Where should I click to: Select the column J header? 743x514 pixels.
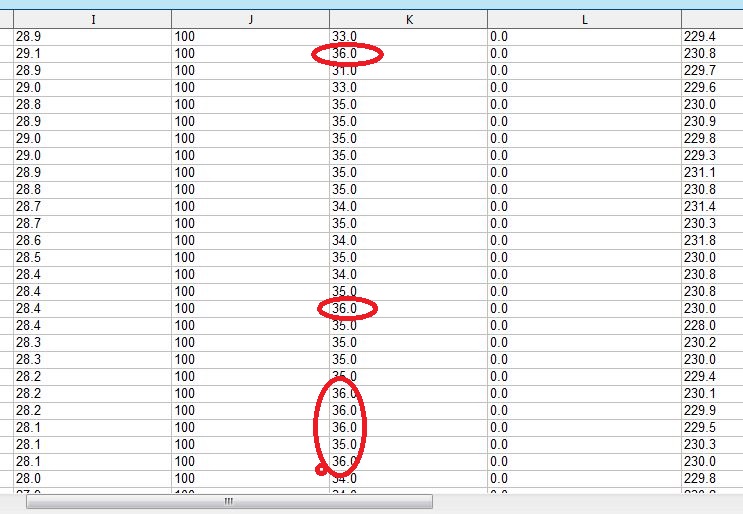(250, 19)
